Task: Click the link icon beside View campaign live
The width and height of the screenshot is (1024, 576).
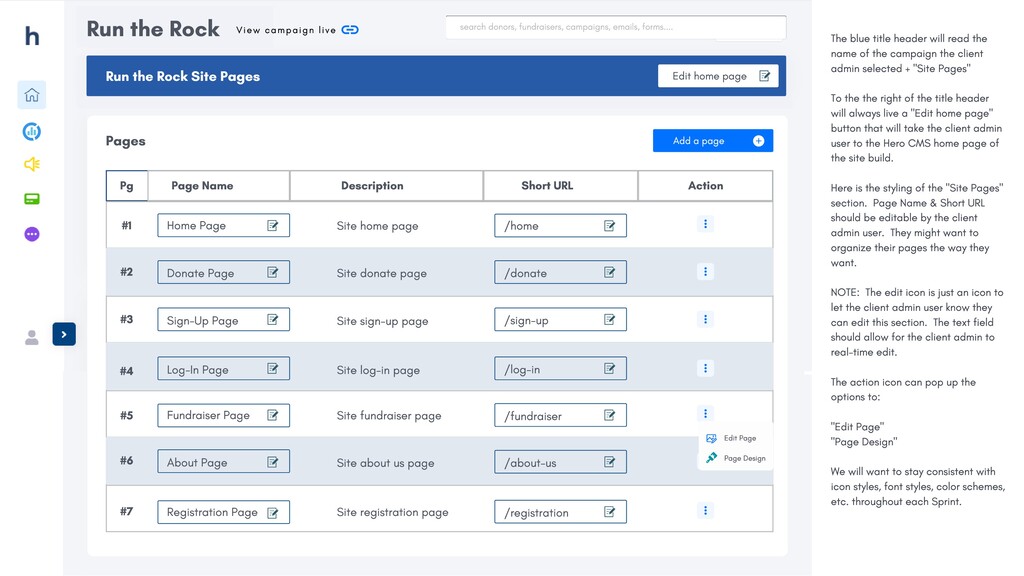Action: (x=350, y=30)
